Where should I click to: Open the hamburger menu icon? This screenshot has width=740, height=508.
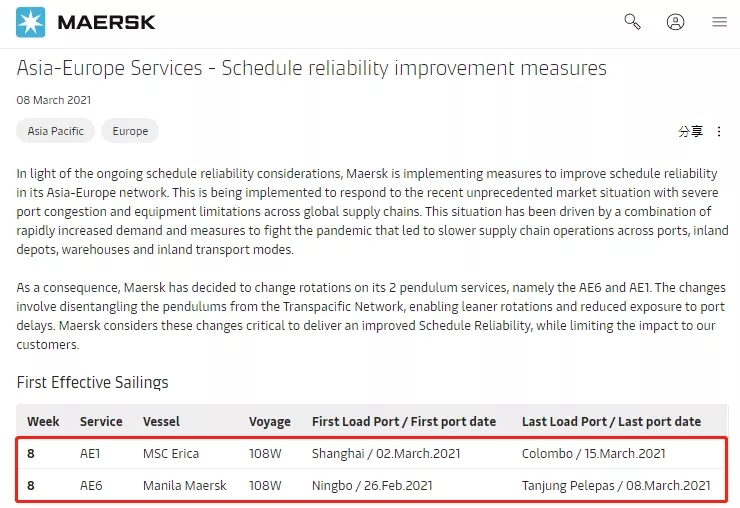(x=719, y=22)
